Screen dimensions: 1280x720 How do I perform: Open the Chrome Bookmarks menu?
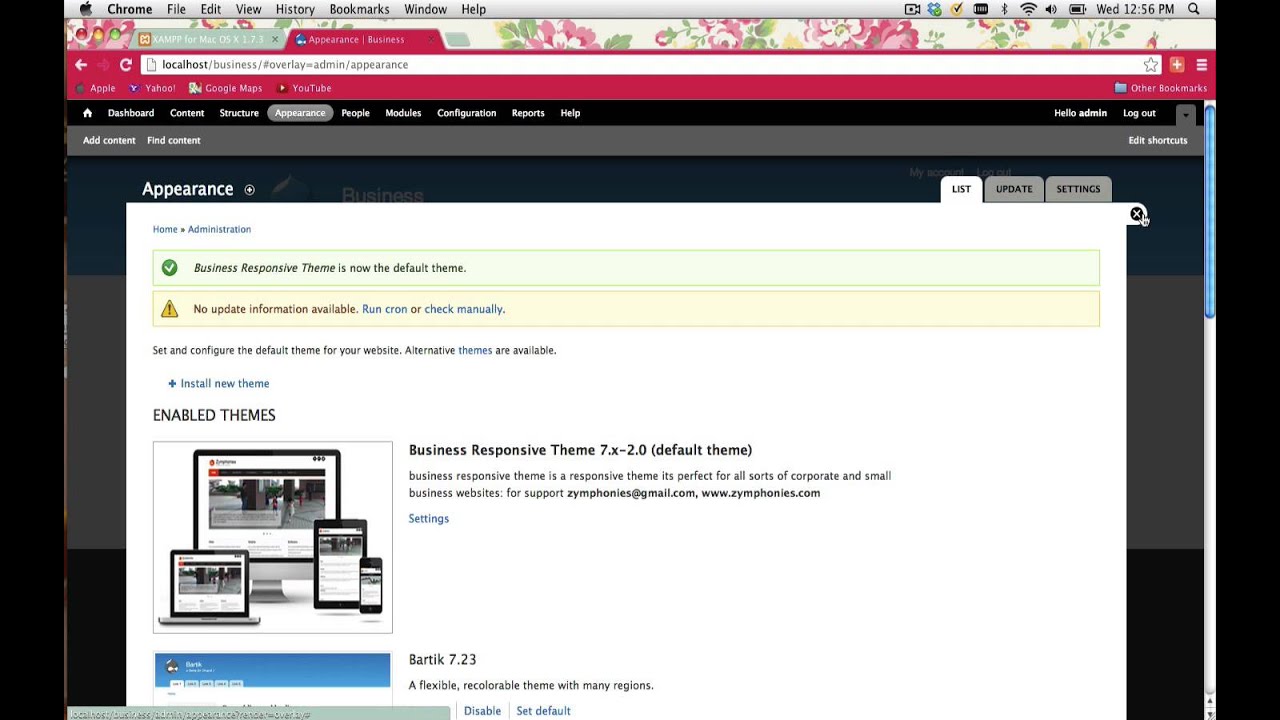pyautogui.click(x=360, y=9)
